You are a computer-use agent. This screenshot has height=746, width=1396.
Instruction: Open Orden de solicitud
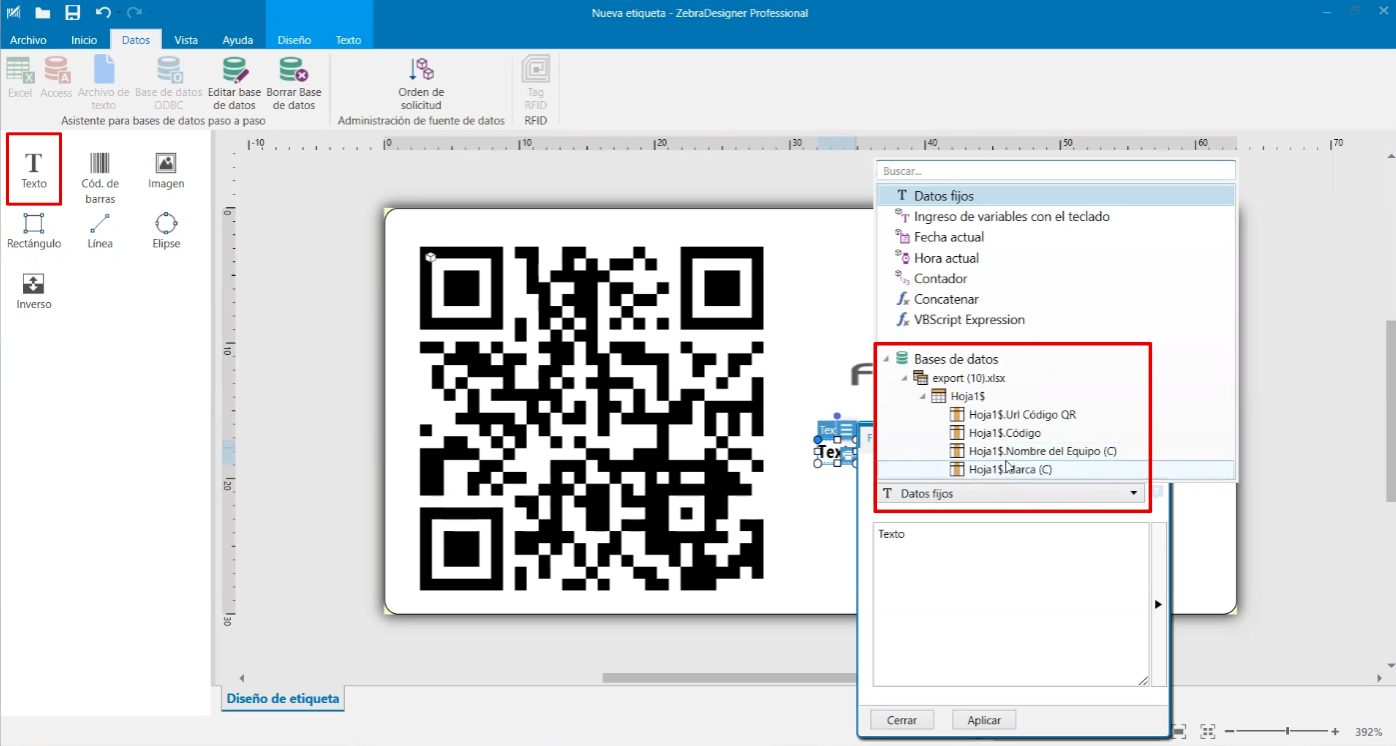point(421,83)
